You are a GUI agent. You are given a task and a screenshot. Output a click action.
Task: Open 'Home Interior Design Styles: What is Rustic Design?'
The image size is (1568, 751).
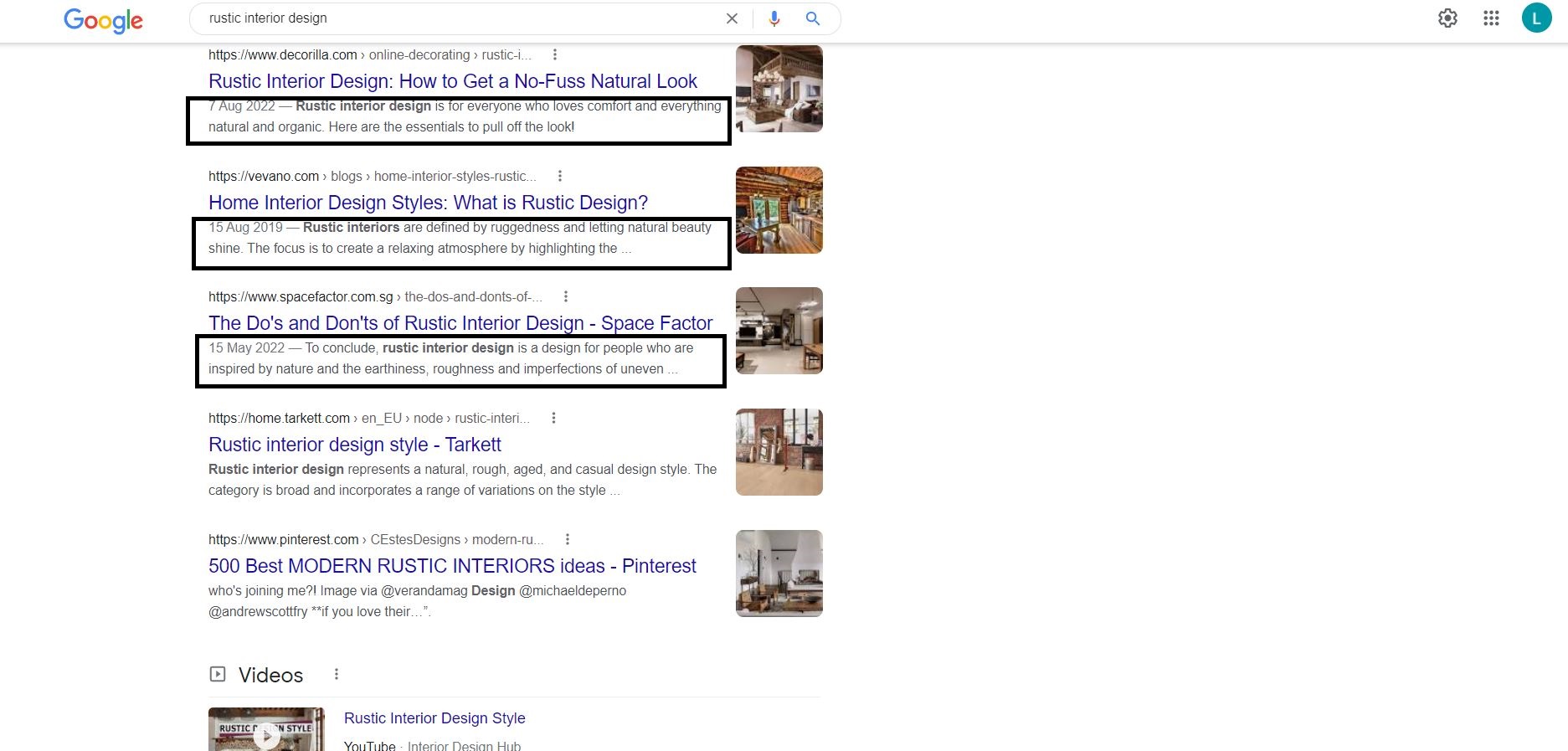429,203
